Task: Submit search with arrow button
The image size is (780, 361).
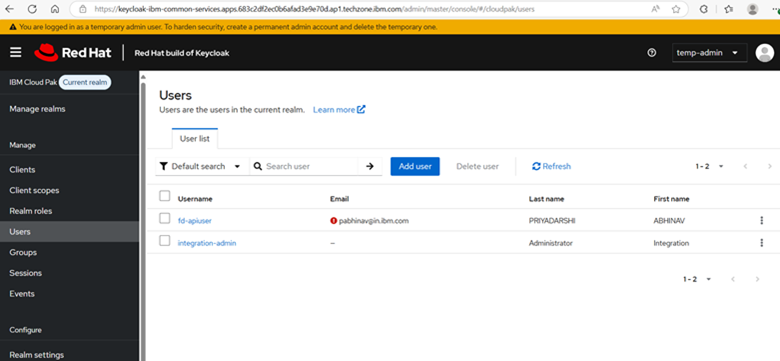Action: [370, 166]
